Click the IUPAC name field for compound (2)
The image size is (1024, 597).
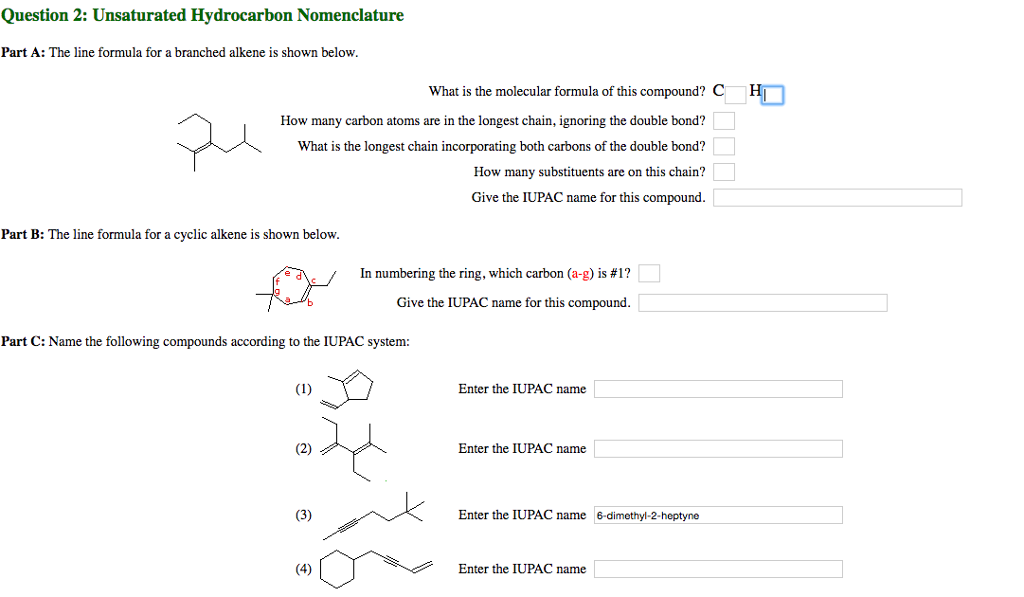pyautogui.click(x=718, y=448)
